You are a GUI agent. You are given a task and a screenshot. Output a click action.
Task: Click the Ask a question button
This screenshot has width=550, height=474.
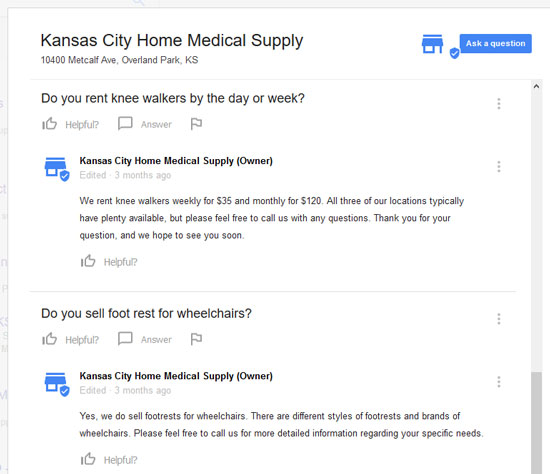(x=495, y=44)
